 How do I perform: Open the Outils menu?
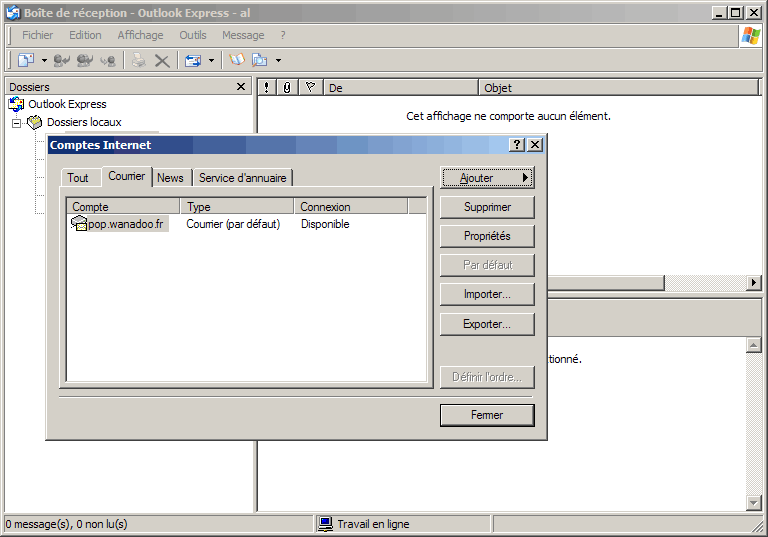(193, 35)
